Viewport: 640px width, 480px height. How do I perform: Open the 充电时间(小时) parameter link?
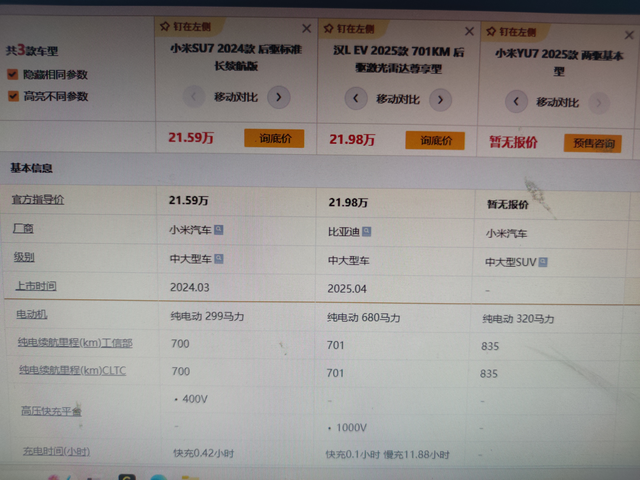tap(56, 451)
